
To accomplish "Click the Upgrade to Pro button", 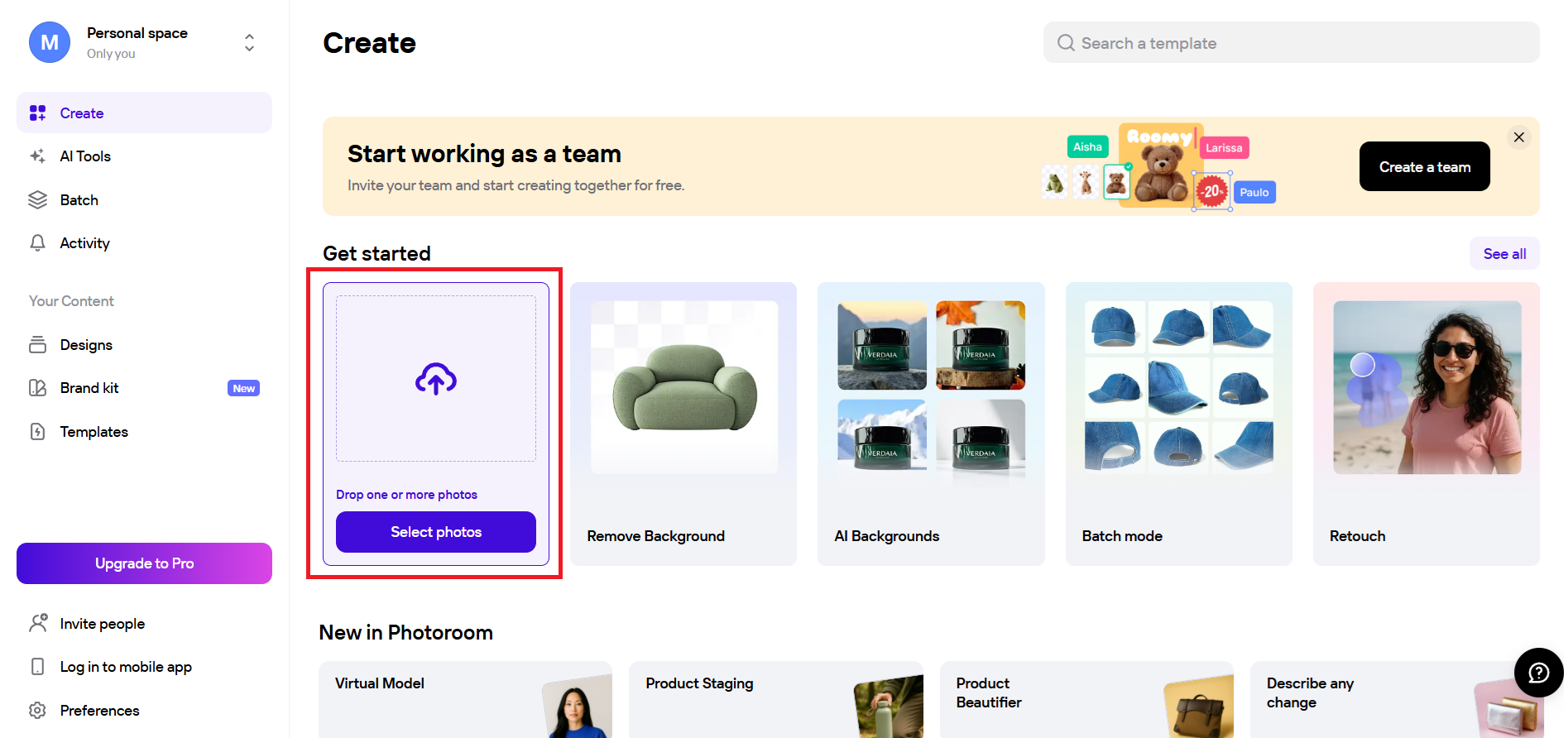I will pos(144,563).
